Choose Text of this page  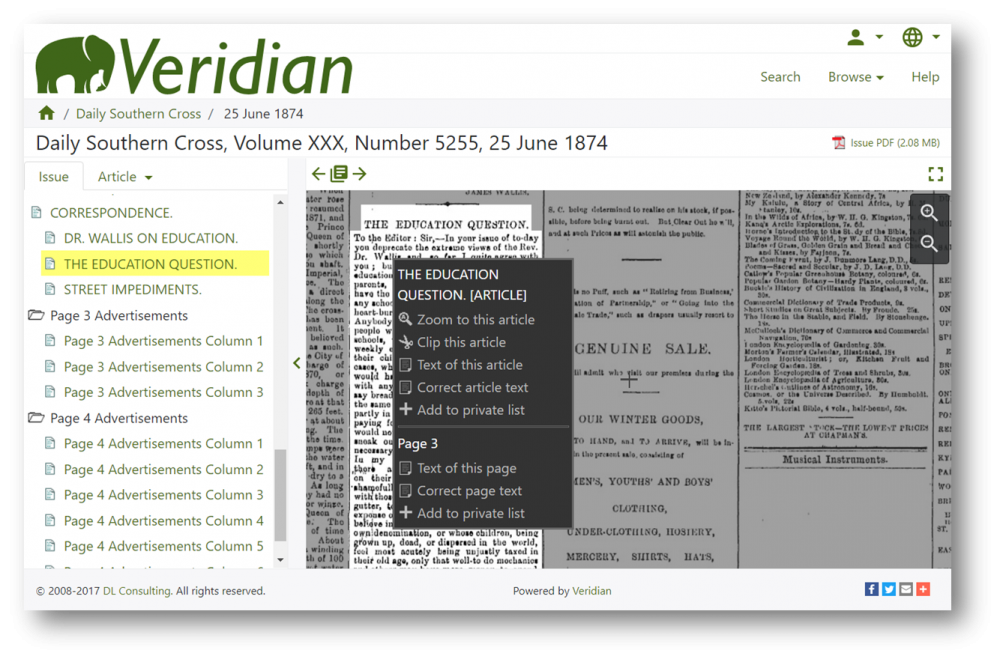[x=457, y=468]
